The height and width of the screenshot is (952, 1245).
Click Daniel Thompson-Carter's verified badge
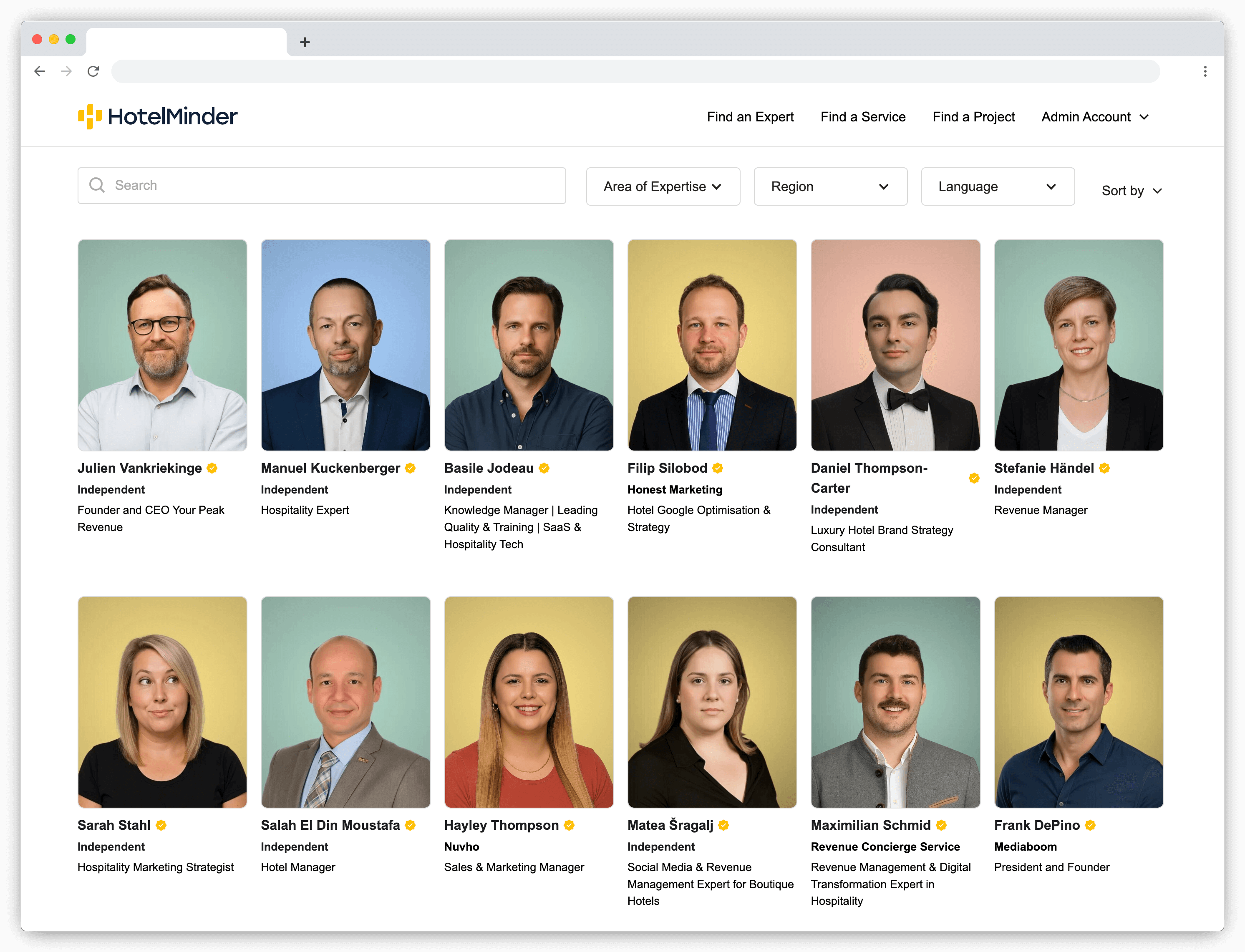click(973, 478)
